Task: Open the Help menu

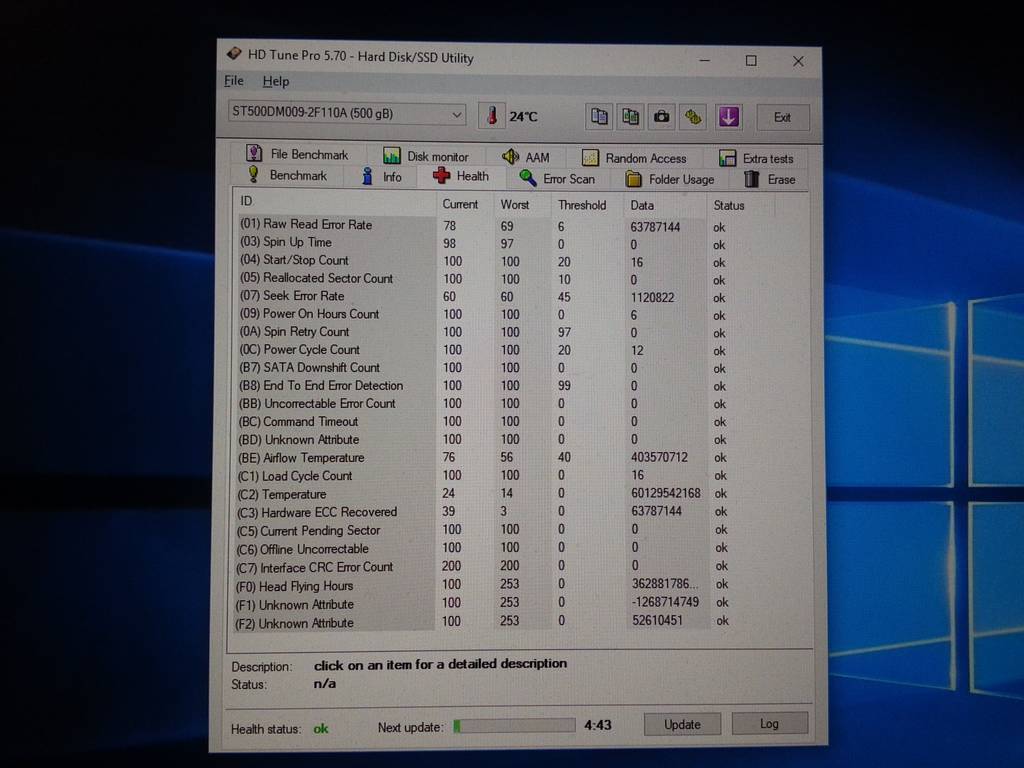Action: pos(276,81)
